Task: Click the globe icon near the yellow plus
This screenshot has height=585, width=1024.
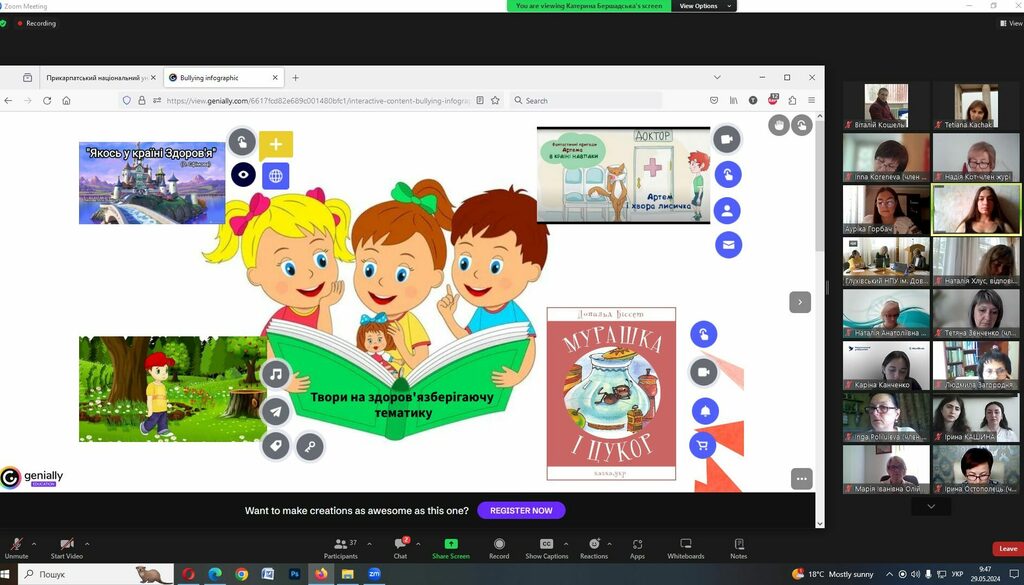Action: click(x=275, y=176)
